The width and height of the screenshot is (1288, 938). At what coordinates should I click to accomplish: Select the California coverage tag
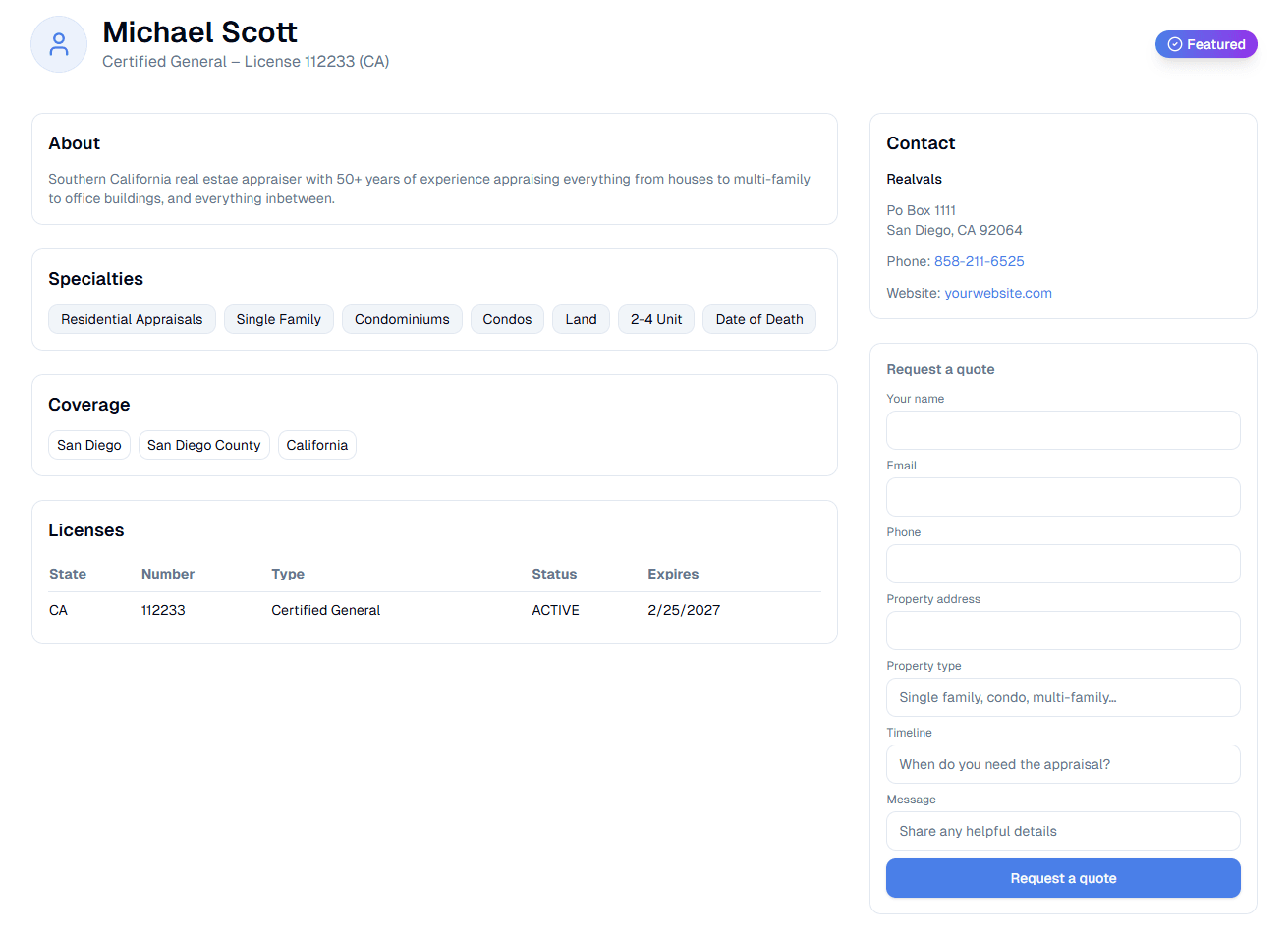click(x=316, y=445)
